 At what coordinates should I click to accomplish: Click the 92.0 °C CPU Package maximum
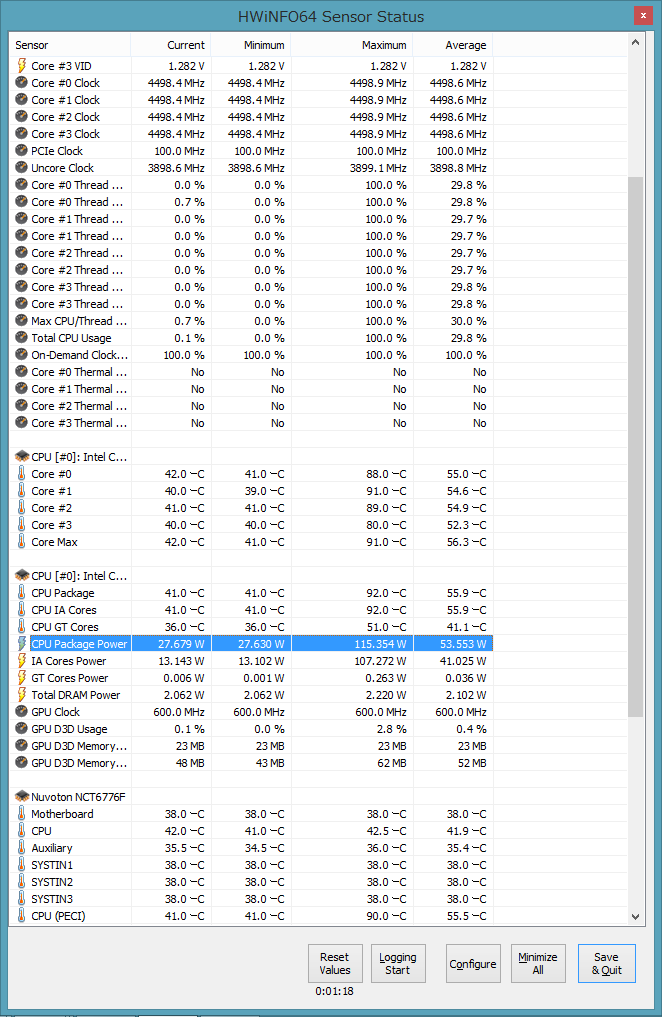(386, 592)
